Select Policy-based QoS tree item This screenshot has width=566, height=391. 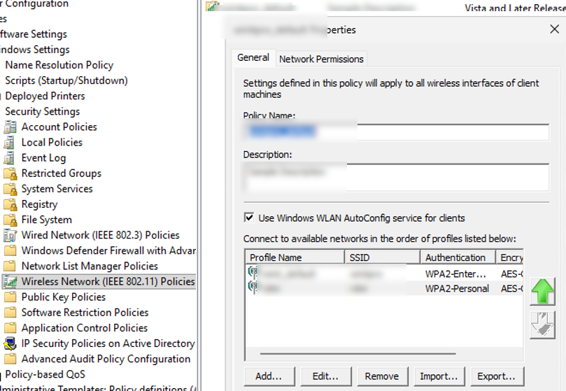pyautogui.click(x=45, y=374)
